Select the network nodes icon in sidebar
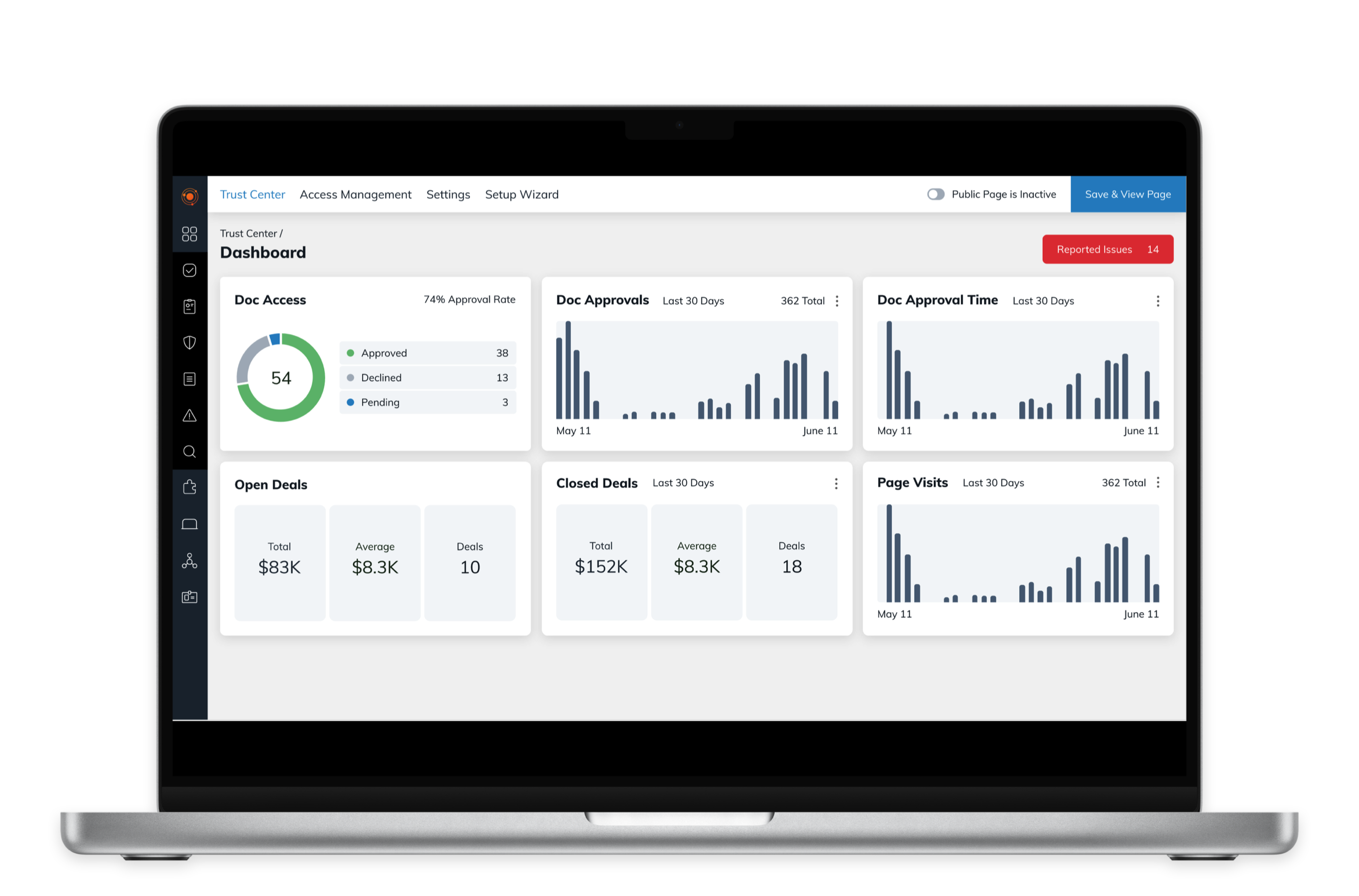This screenshot has height=896, width=1359. coord(190,561)
